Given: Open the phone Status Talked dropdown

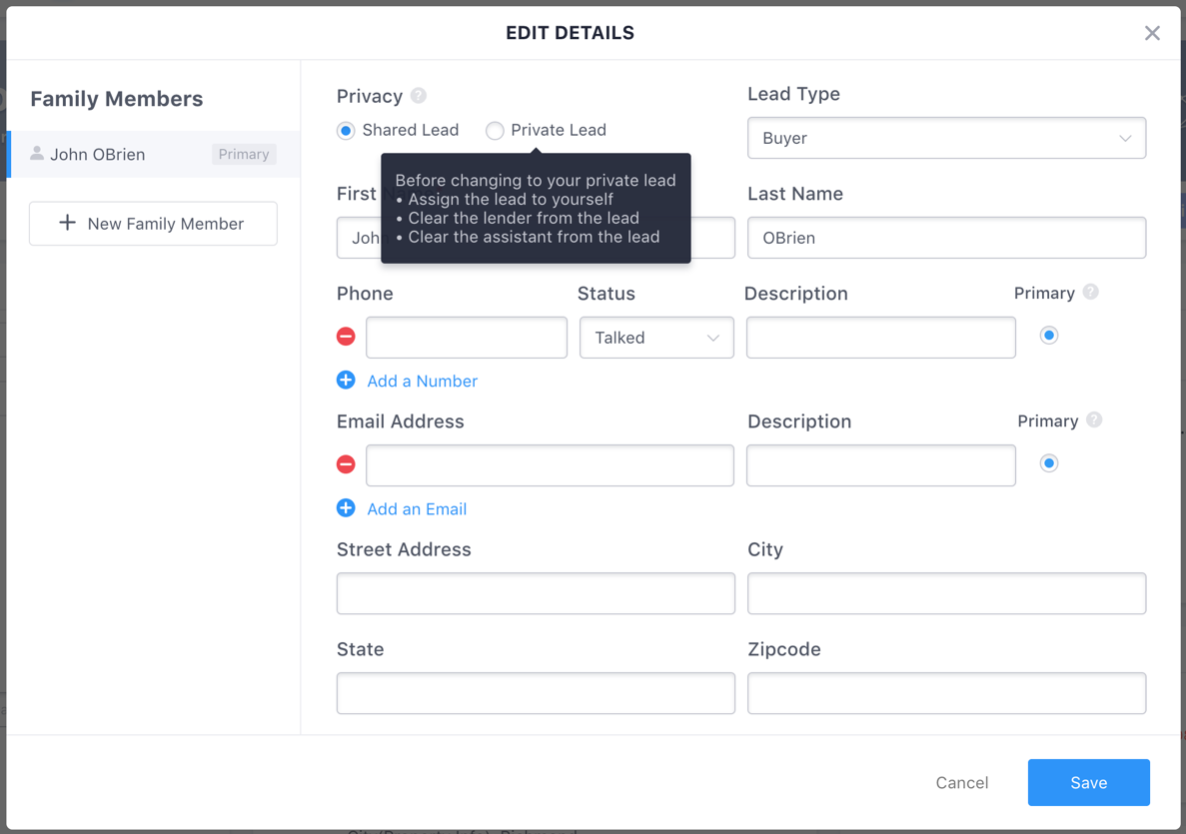Looking at the screenshot, I should coord(657,337).
